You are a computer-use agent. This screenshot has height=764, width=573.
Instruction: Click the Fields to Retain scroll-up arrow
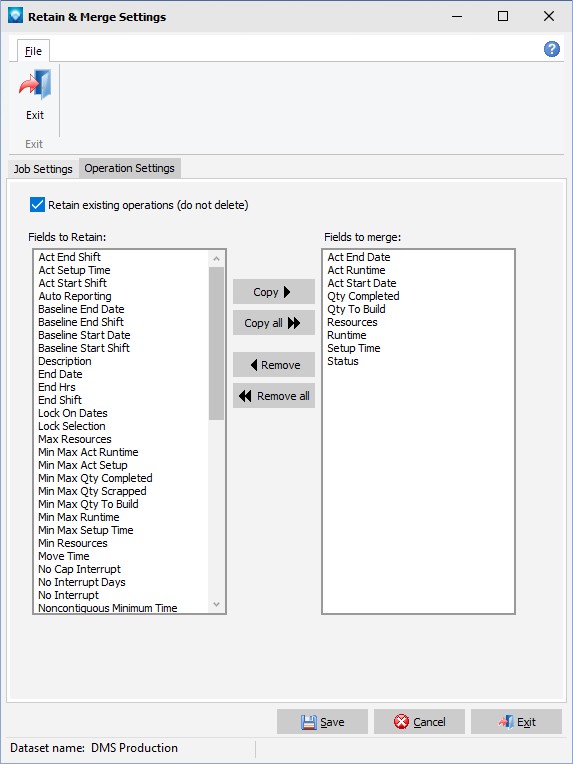tap(216, 259)
